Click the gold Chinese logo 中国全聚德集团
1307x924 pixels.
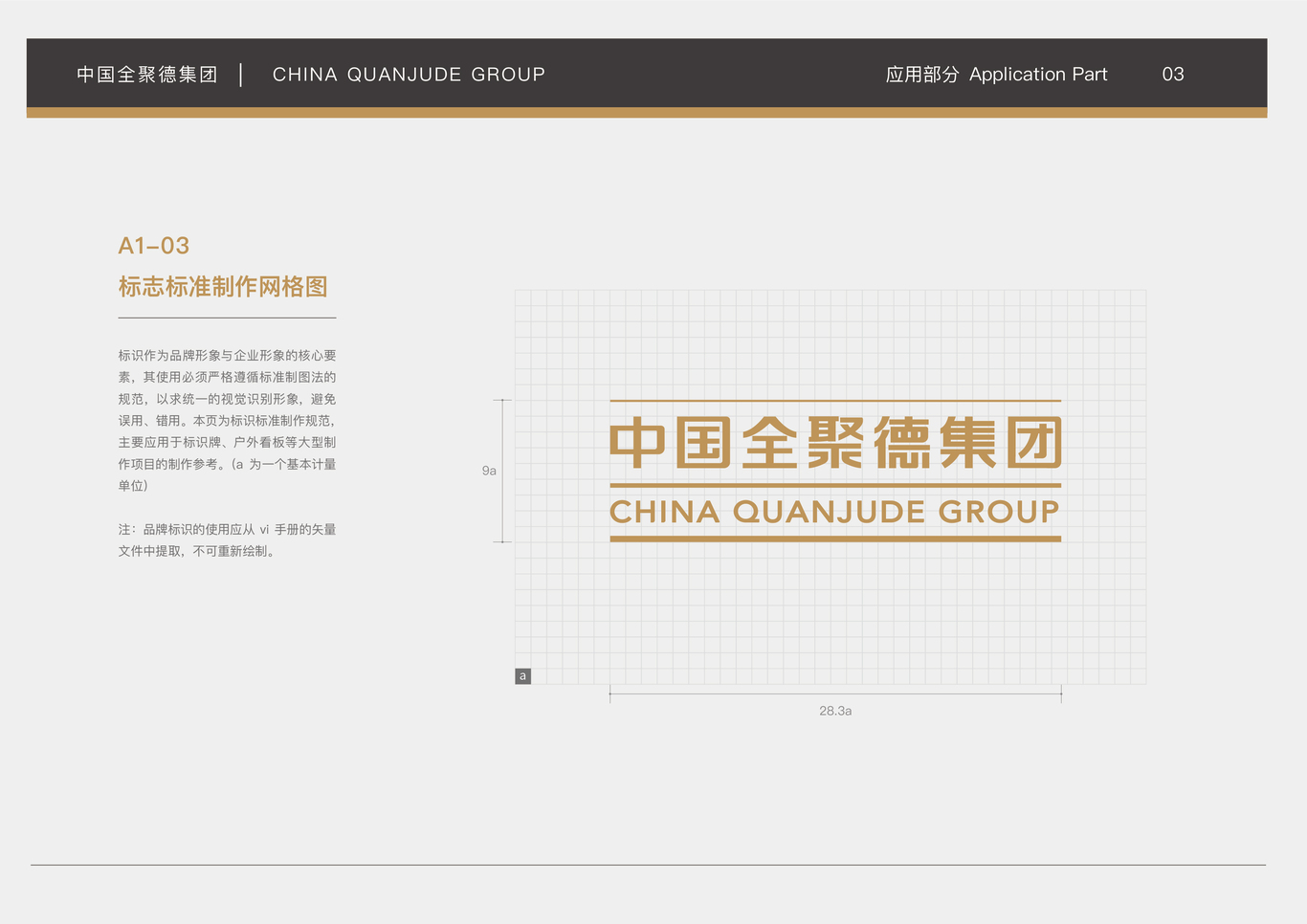pyautogui.click(x=835, y=443)
